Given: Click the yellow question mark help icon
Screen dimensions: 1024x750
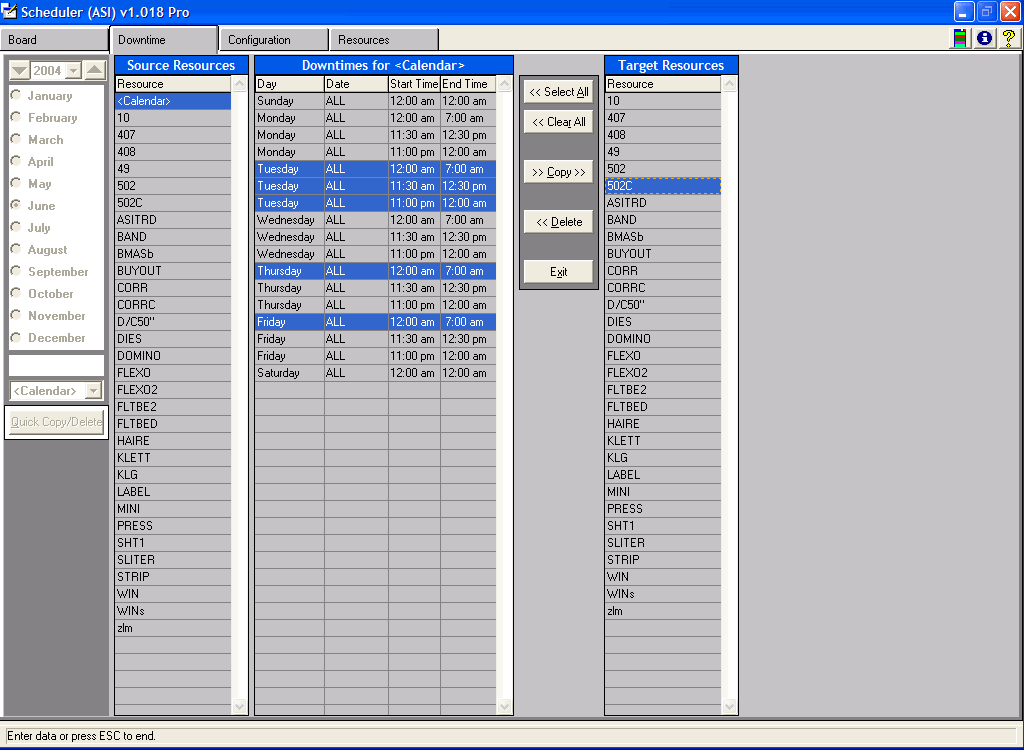Looking at the screenshot, I should [x=1008, y=39].
